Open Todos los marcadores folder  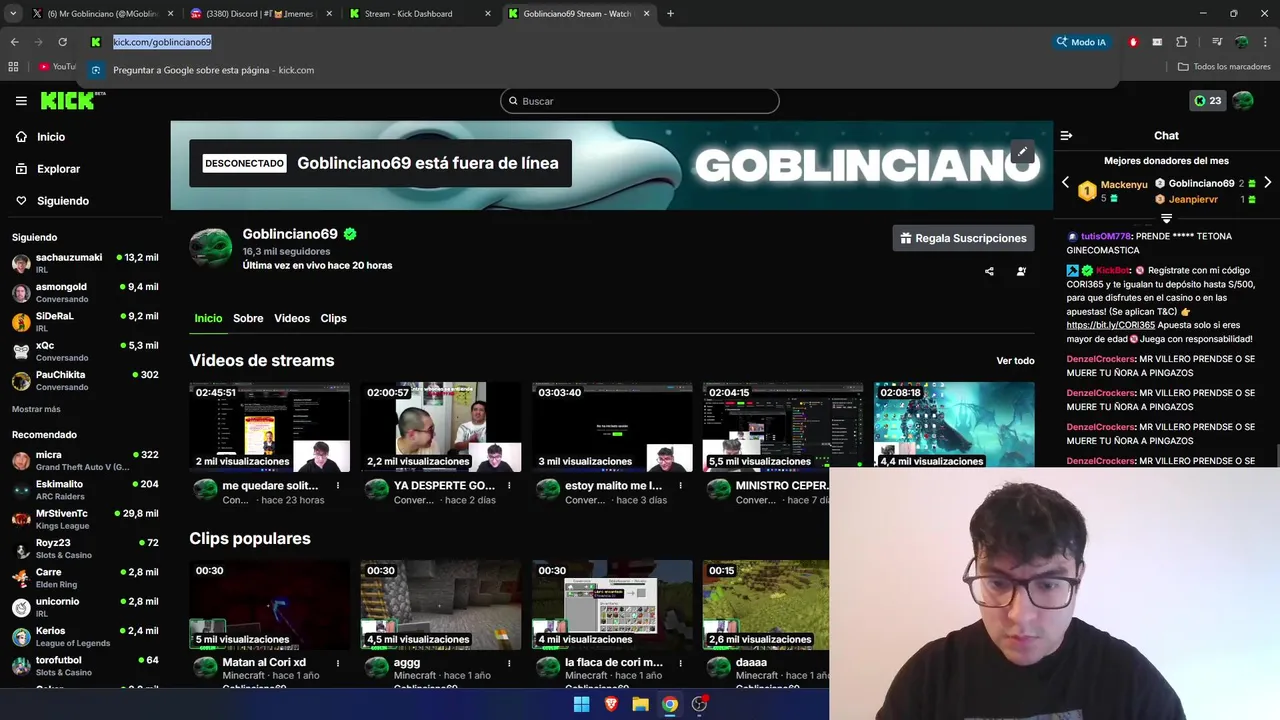[1224, 67]
